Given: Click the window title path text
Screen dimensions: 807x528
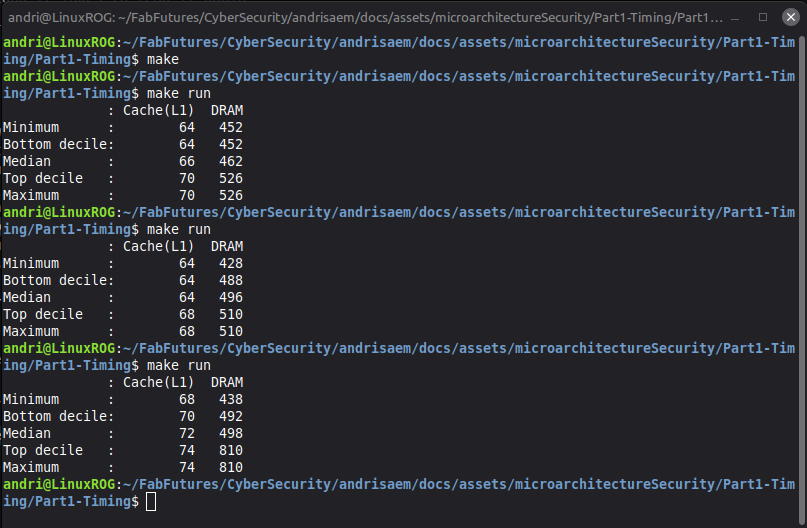Looking at the screenshot, I should (365, 17).
